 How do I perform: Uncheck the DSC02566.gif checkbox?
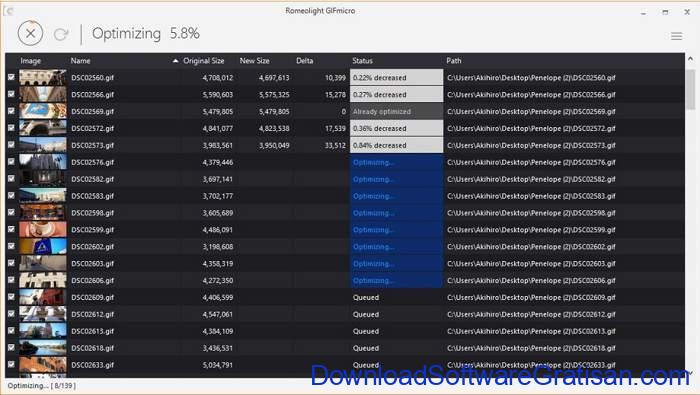11,94
